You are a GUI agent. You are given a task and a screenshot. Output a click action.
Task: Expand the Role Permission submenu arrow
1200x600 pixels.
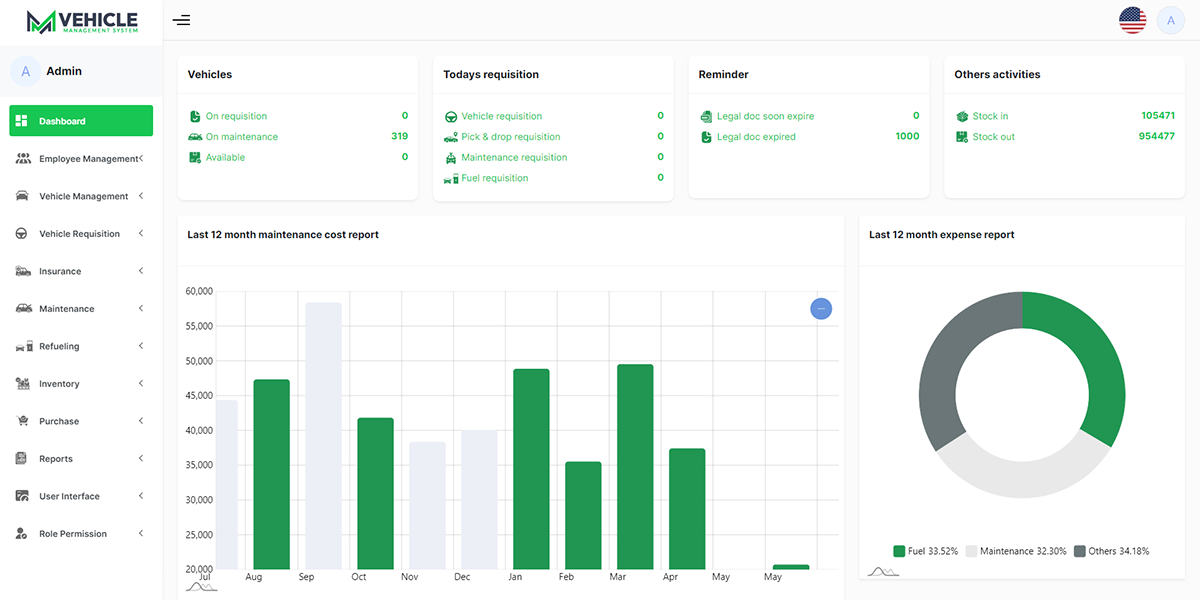click(x=141, y=534)
